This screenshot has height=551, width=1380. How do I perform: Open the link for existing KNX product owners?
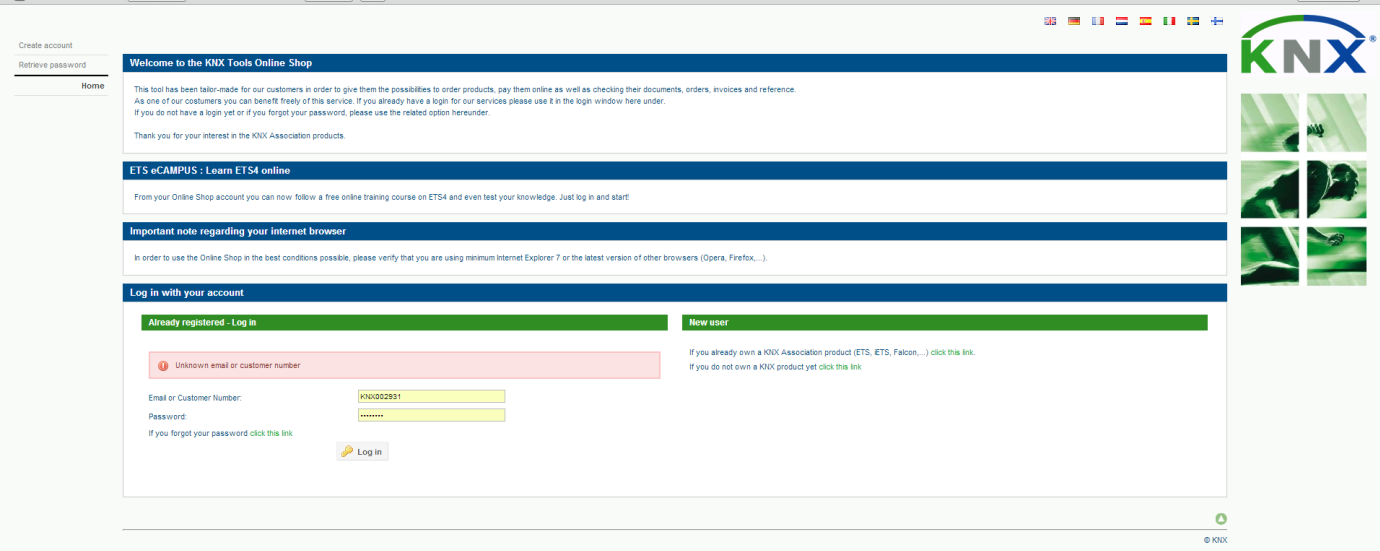click(x=953, y=352)
